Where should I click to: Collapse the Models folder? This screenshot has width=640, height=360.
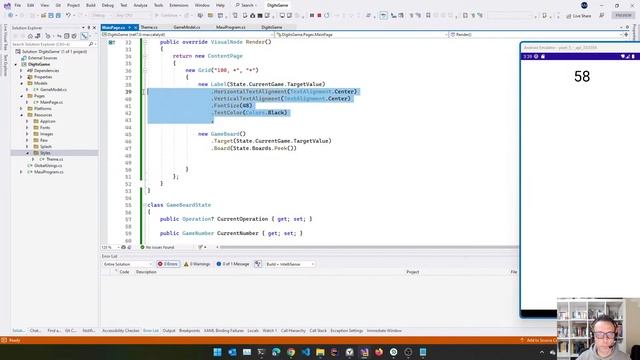[22, 83]
